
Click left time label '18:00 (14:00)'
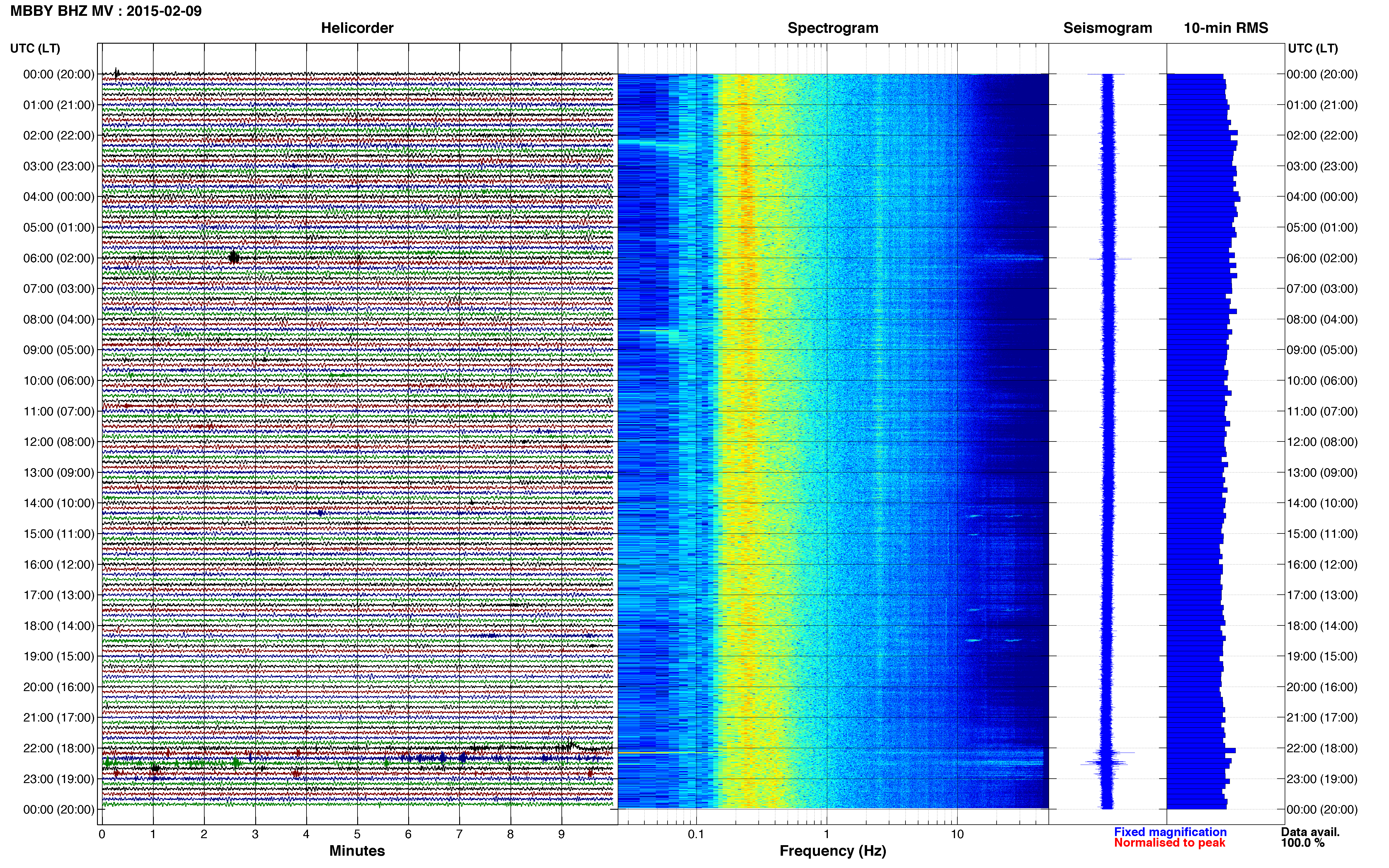59,626
